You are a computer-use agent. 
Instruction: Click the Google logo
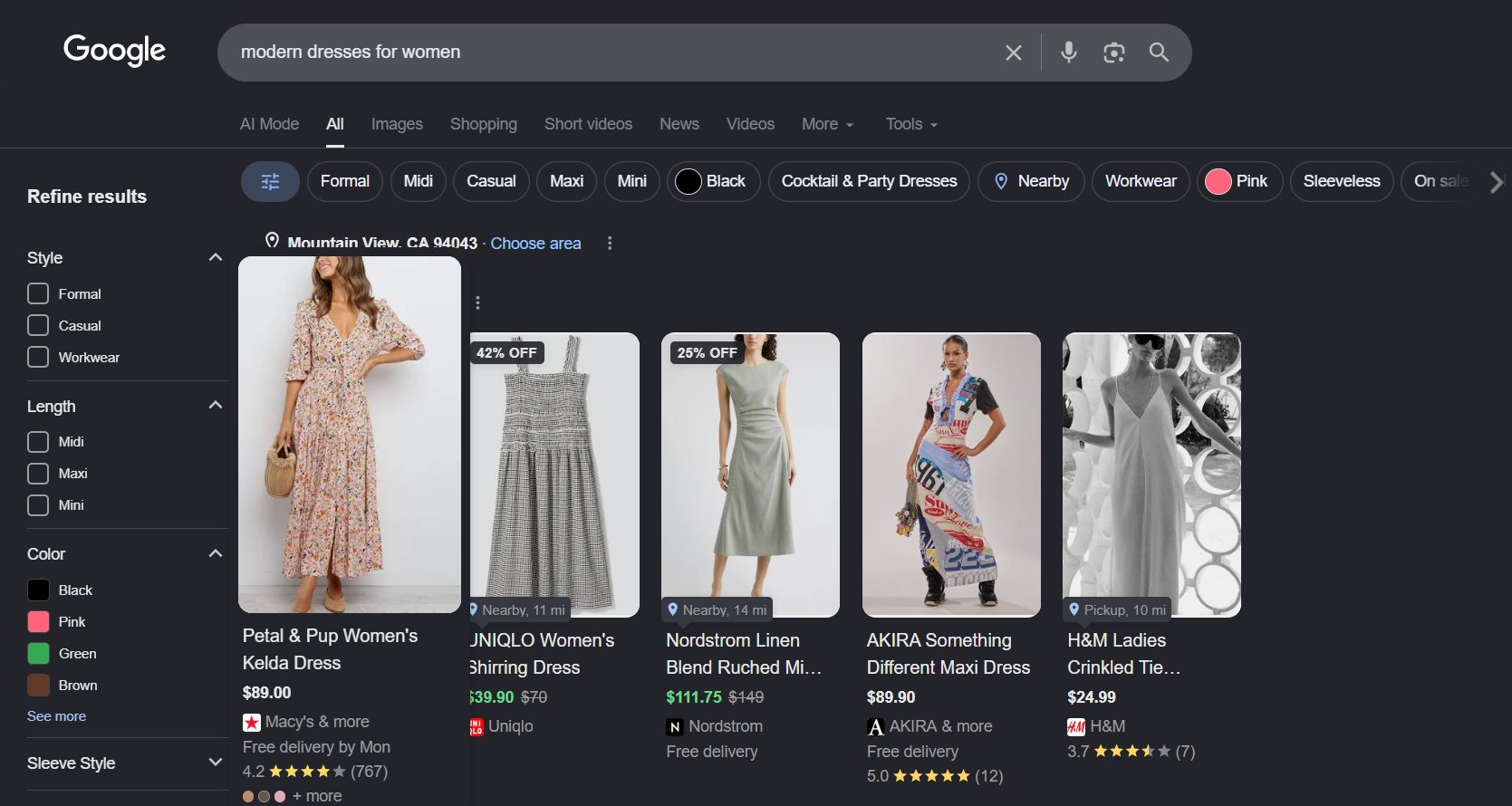pyautogui.click(x=114, y=50)
